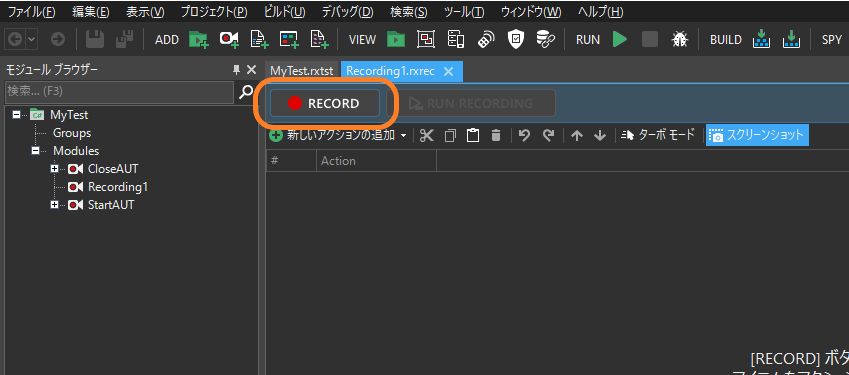Expand the StartAUT module node
The height and width of the screenshot is (375, 849).
(x=54, y=205)
